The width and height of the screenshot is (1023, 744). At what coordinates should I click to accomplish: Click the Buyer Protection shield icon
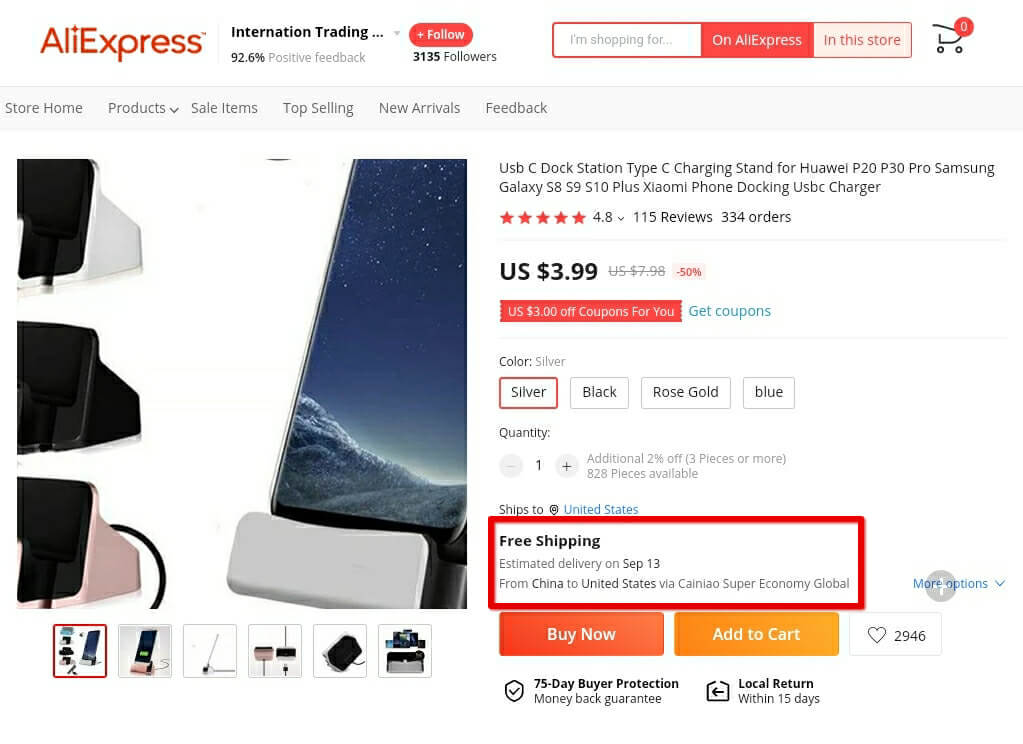(514, 690)
